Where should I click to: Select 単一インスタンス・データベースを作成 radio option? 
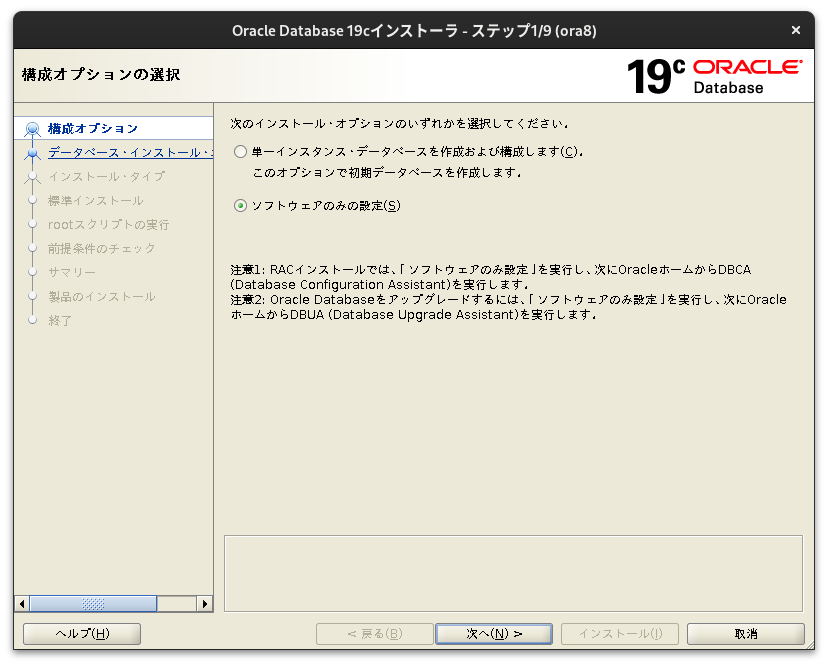tap(239, 151)
